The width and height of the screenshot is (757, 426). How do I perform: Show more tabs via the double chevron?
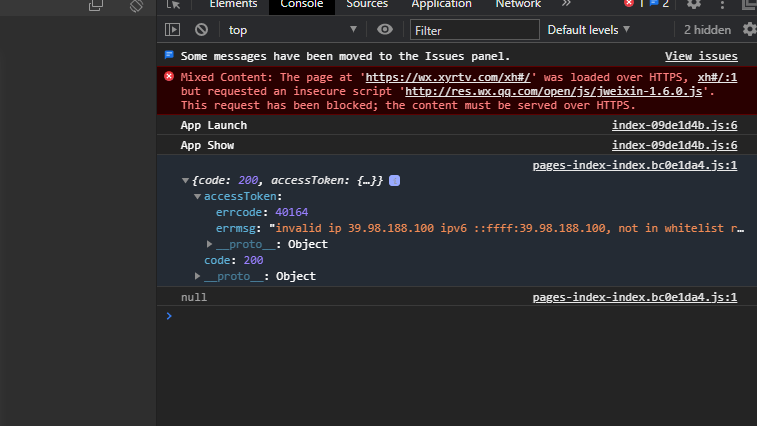coord(566,4)
